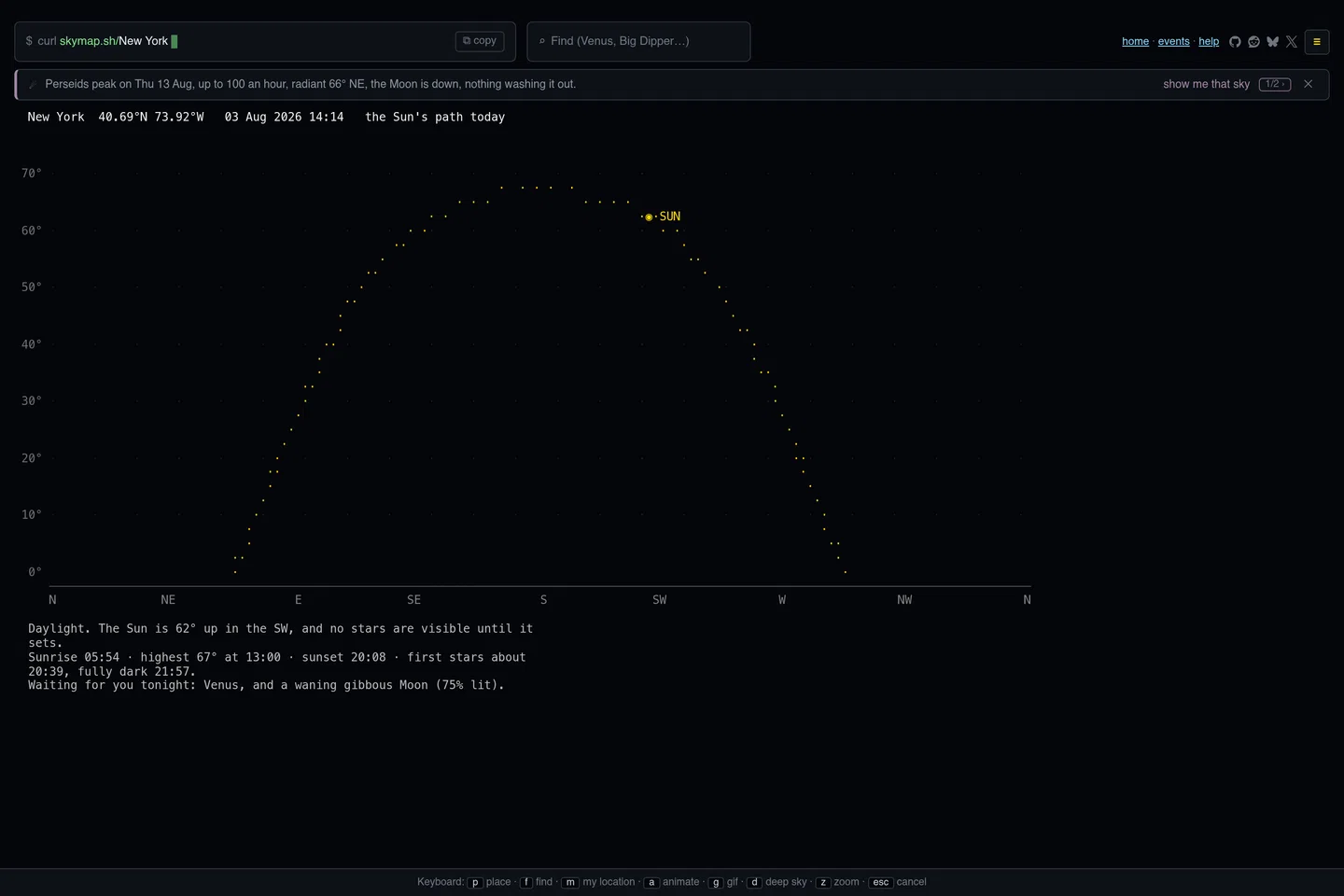The height and width of the screenshot is (896, 1344).
Task: Open the events link
Action: 1174,42
